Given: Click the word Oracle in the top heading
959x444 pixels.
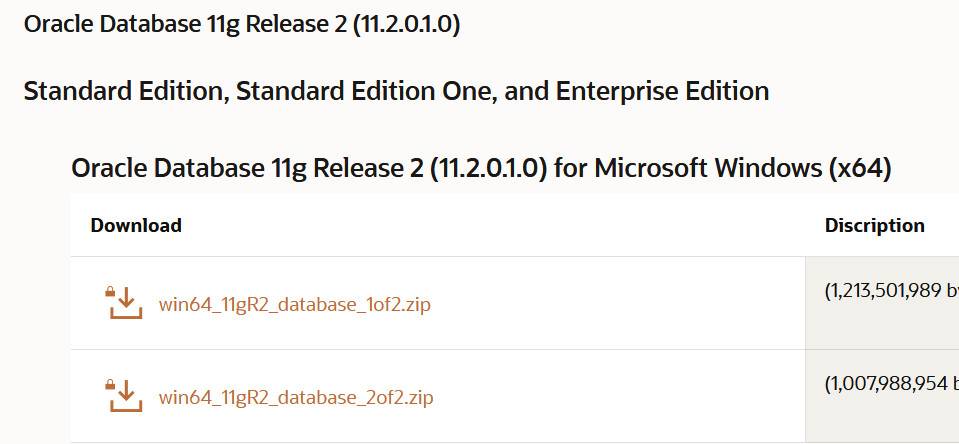Looking at the screenshot, I should click(57, 24).
